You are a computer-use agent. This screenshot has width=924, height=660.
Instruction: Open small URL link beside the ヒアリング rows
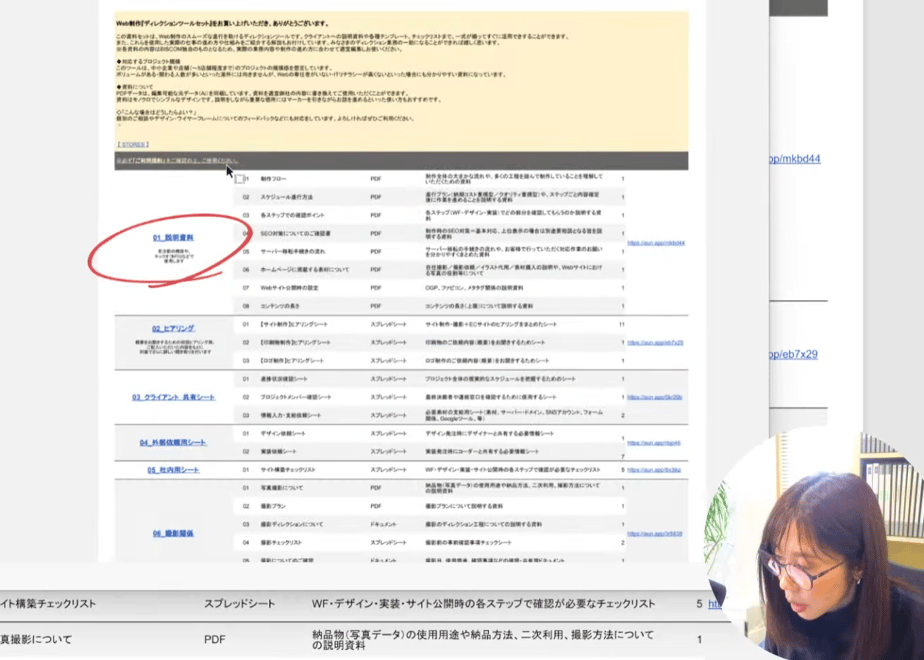pyautogui.click(x=655, y=342)
